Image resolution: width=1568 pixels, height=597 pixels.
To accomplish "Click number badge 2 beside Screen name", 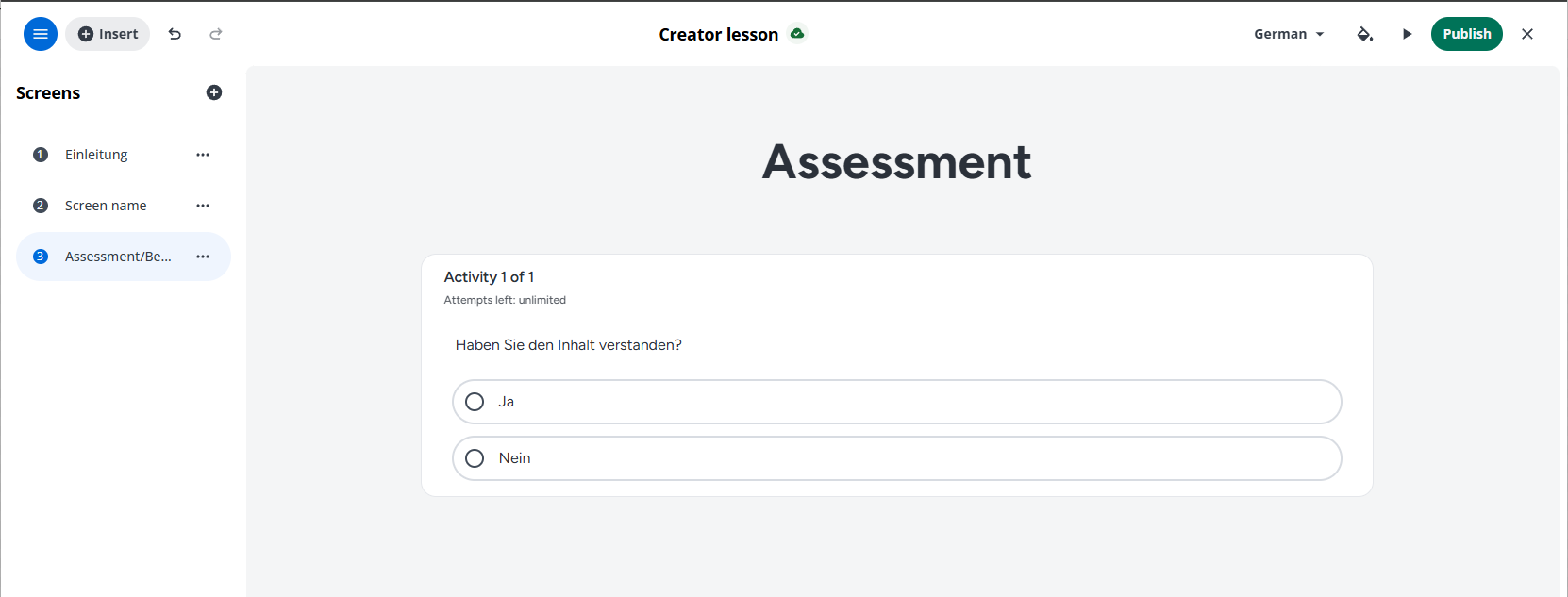I will [41, 206].
